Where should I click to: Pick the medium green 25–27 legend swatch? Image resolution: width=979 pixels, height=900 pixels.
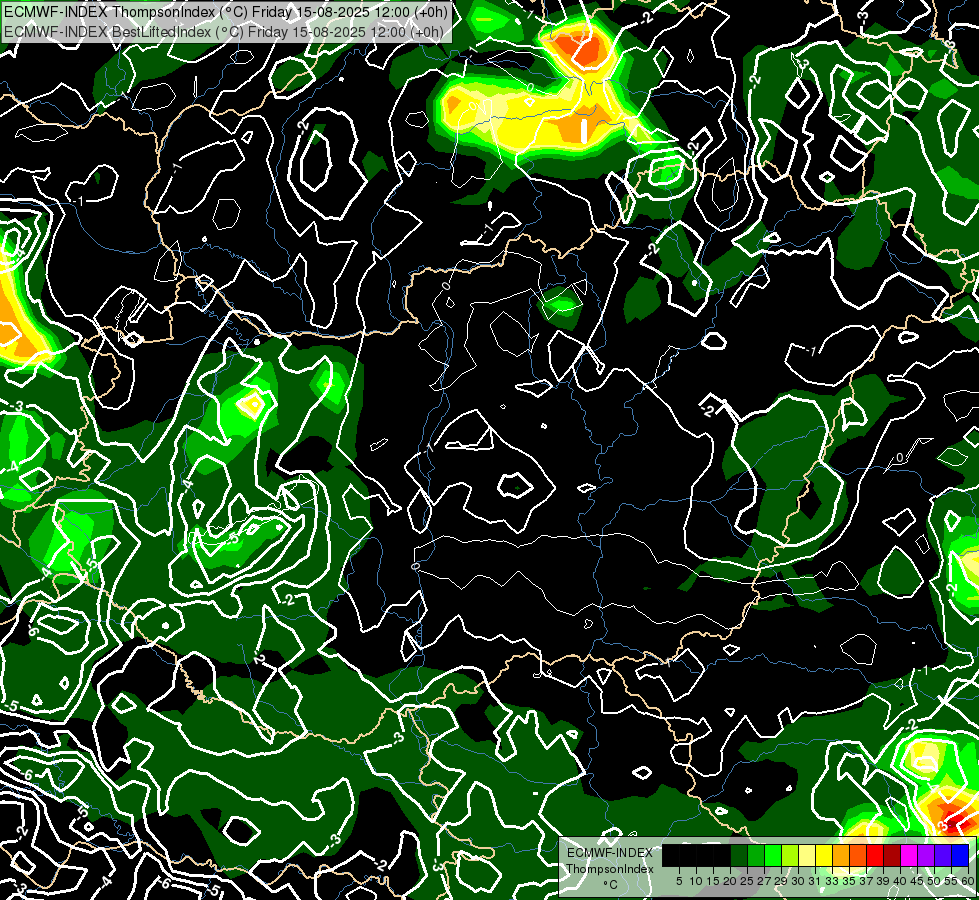[755, 856]
